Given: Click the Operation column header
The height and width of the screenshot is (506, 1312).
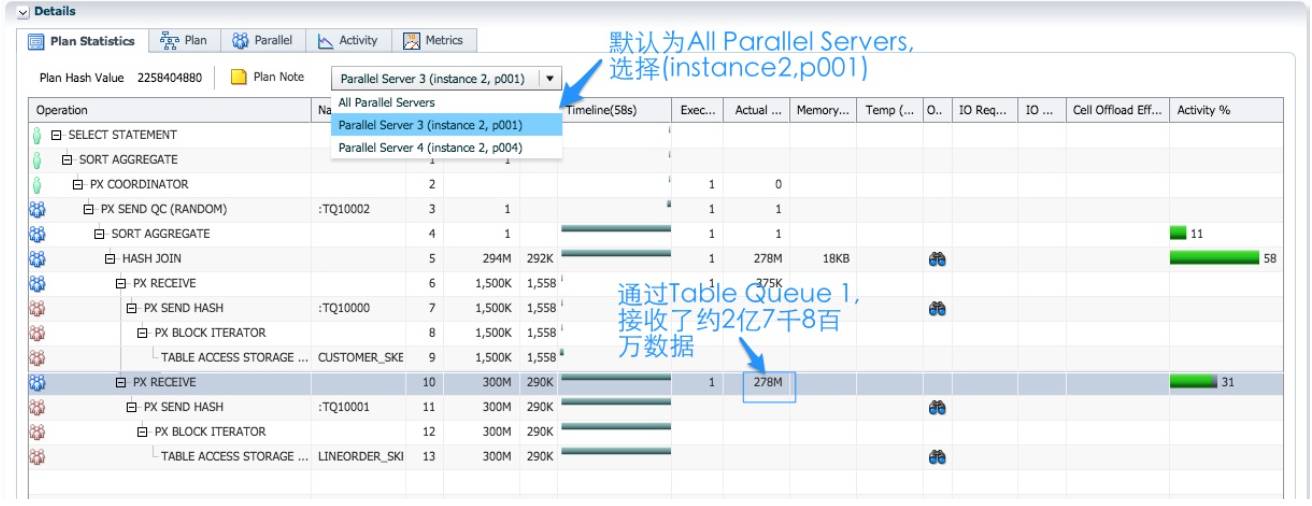Looking at the screenshot, I should pos(170,110).
